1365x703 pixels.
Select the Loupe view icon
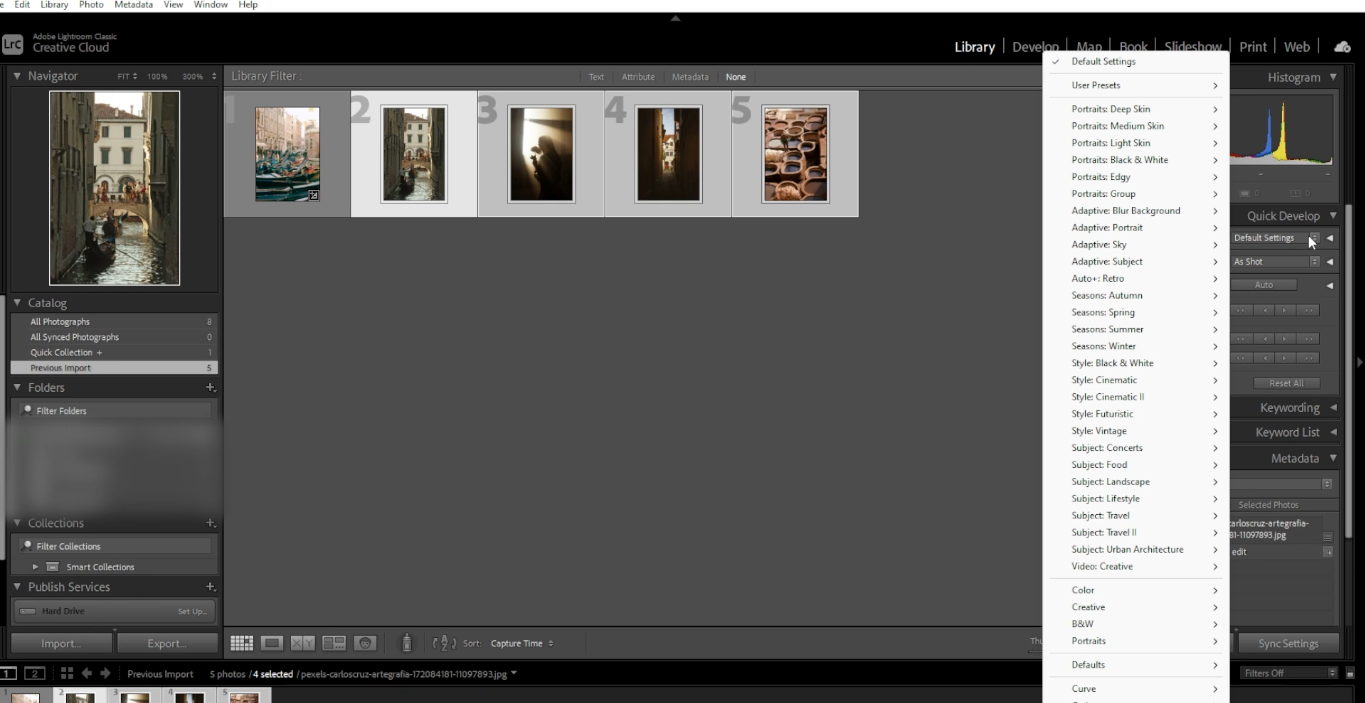[x=272, y=643]
